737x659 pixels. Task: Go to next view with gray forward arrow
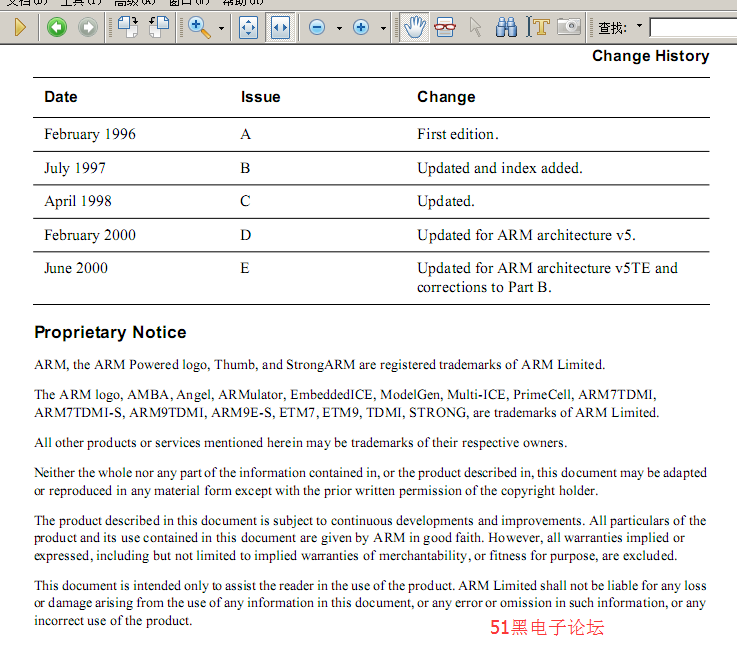(88, 27)
